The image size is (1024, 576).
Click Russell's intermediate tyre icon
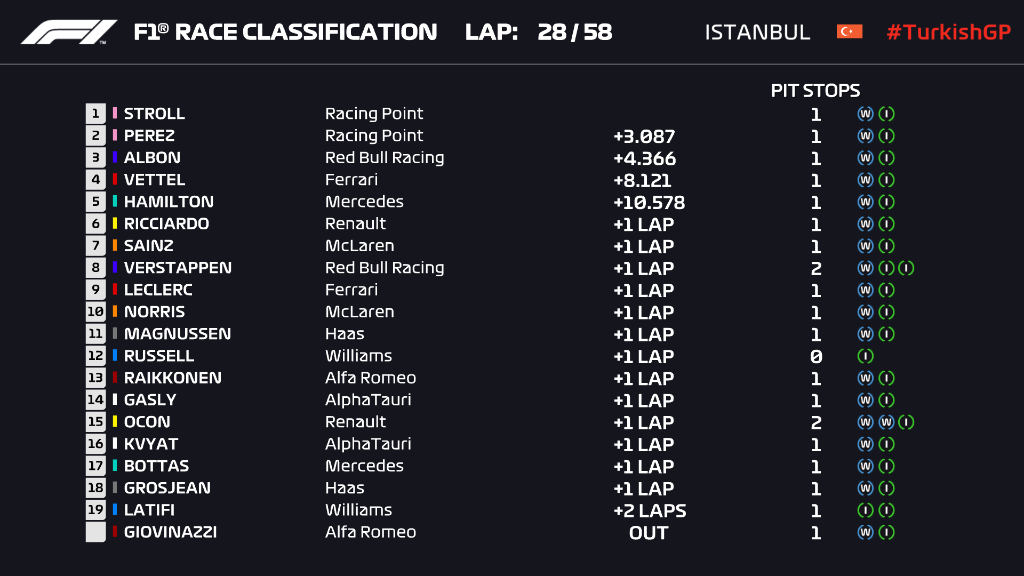pos(865,356)
